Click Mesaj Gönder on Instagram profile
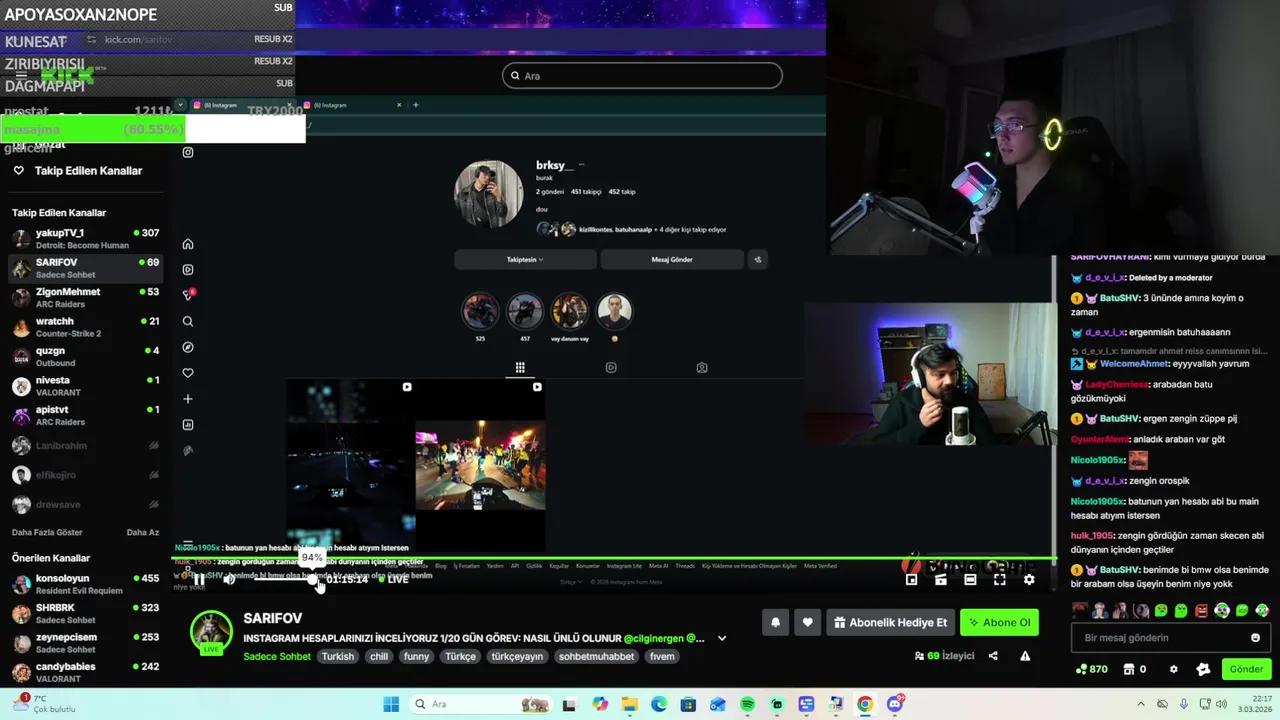Image resolution: width=1280 pixels, height=720 pixels. pyautogui.click(x=672, y=259)
